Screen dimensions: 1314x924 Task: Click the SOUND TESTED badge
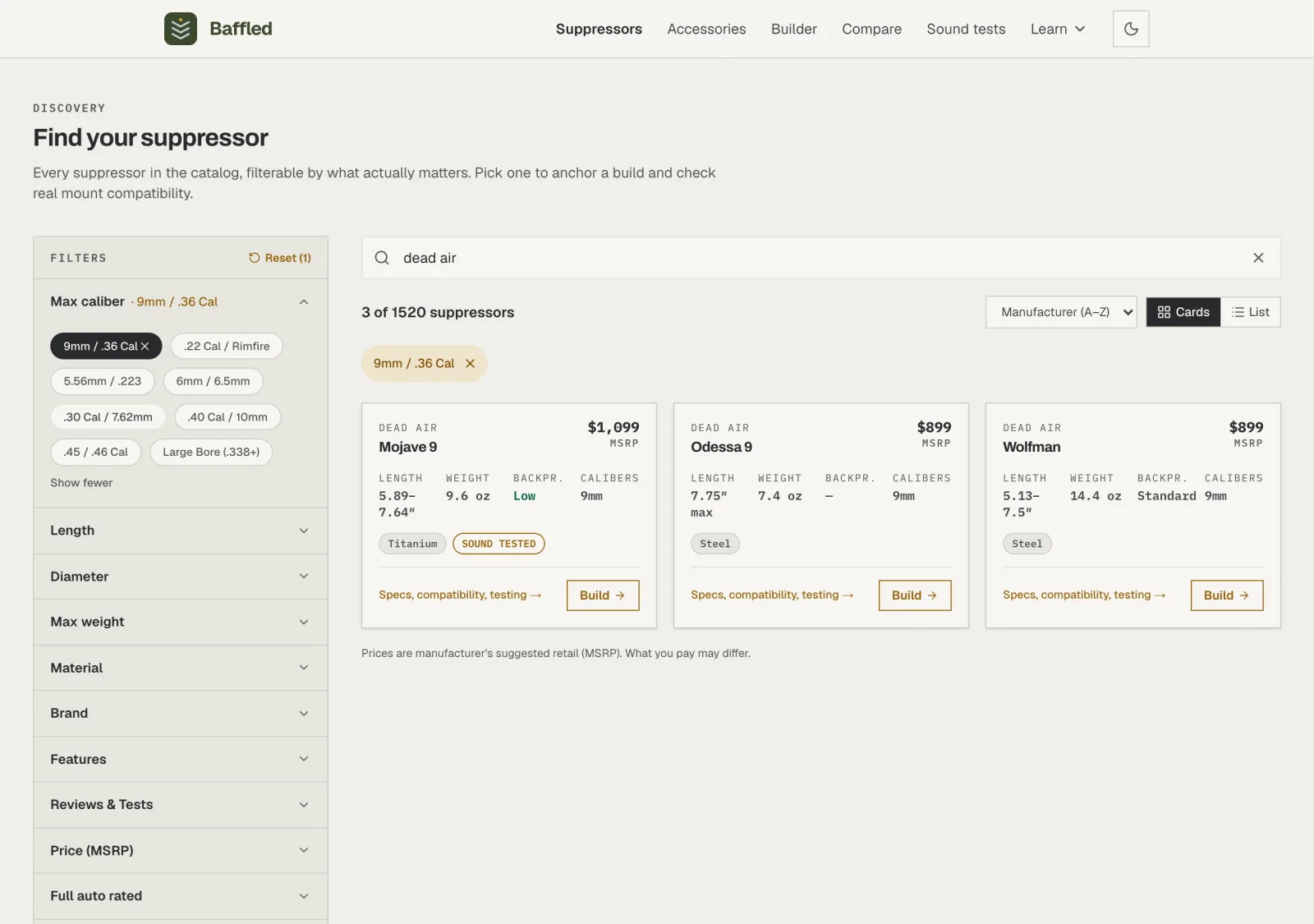pos(498,544)
